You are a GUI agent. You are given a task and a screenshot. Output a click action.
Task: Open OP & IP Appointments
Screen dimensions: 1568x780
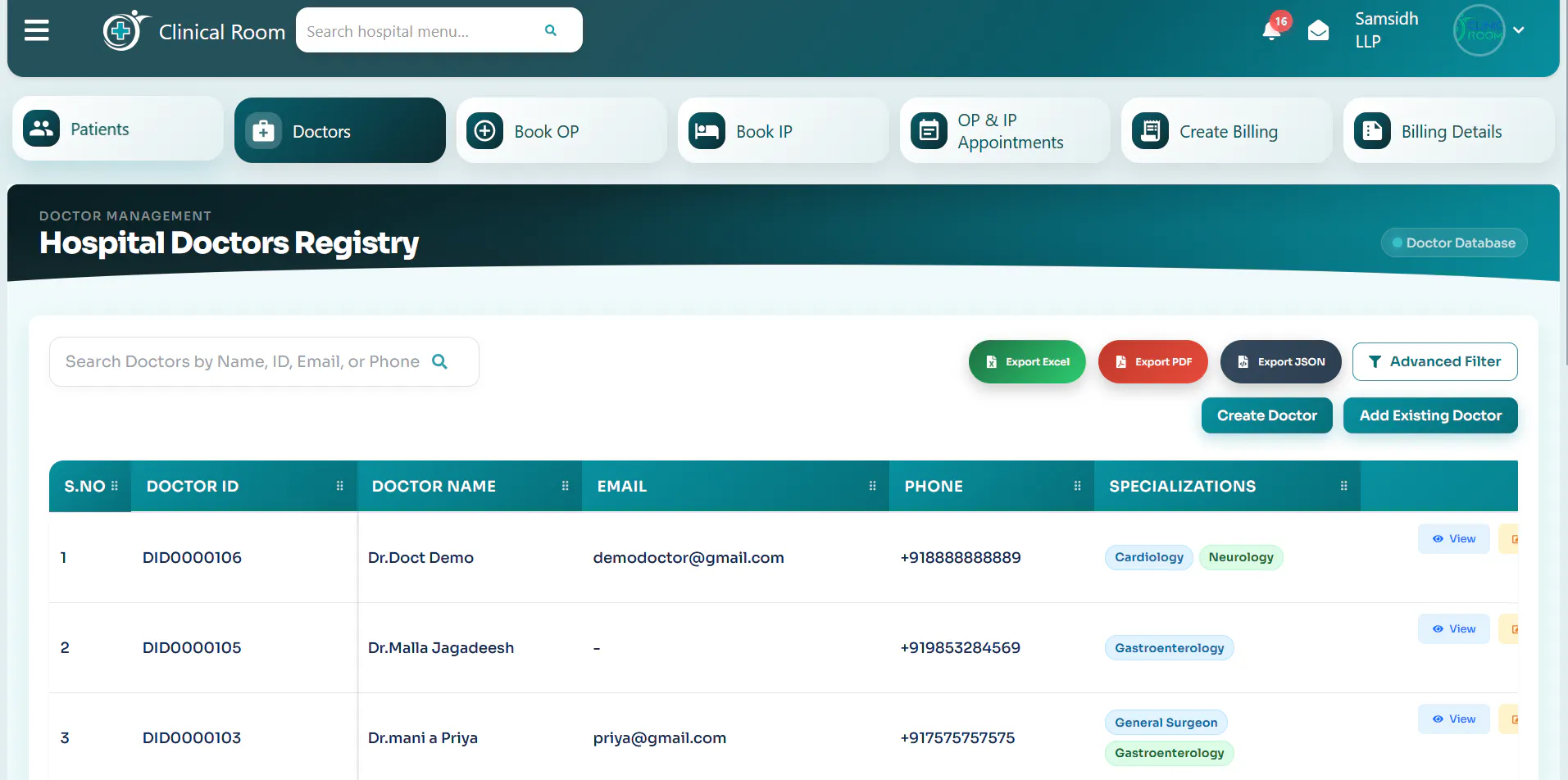(x=1005, y=130)
